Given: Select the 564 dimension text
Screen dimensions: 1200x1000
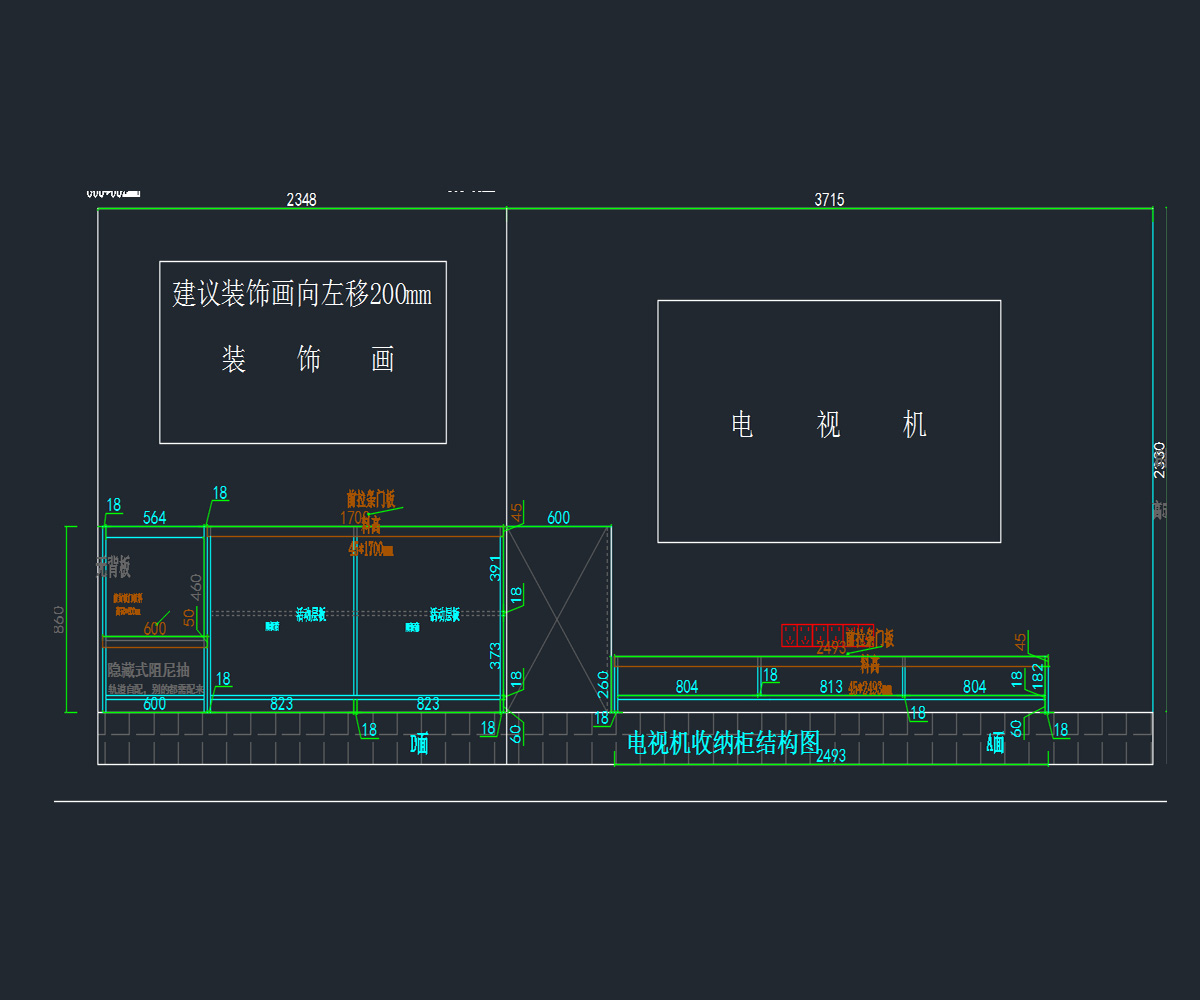Looking at the screenshot, I should (154, 517).
